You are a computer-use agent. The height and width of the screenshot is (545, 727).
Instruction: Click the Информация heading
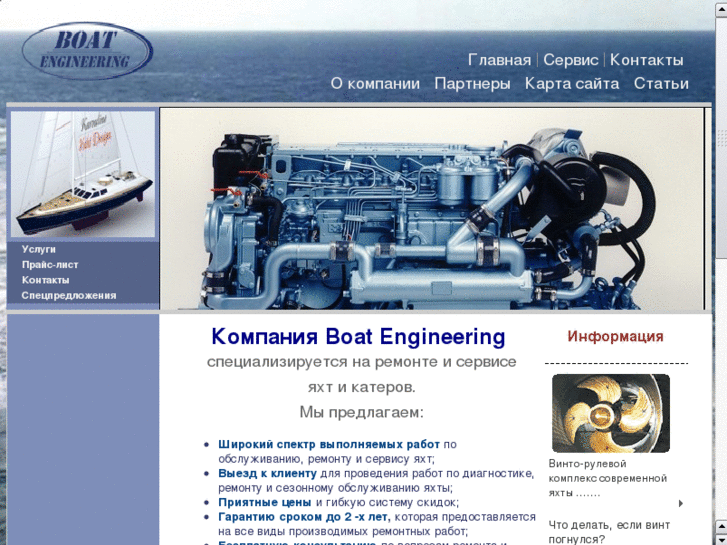tap(615, 336)
